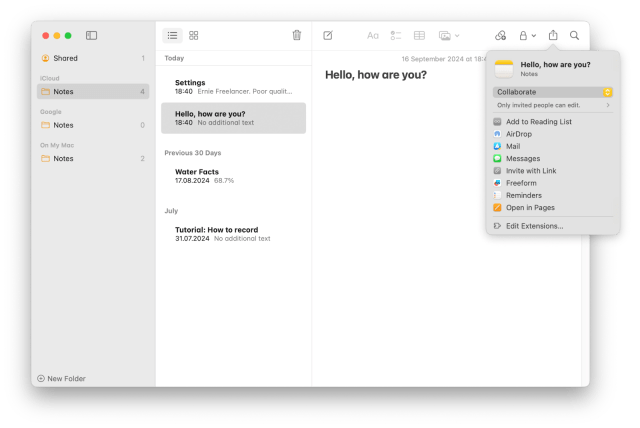This screenshot has width=640, height=428.
Task: Share note via Messages
Action: point(553,158)
